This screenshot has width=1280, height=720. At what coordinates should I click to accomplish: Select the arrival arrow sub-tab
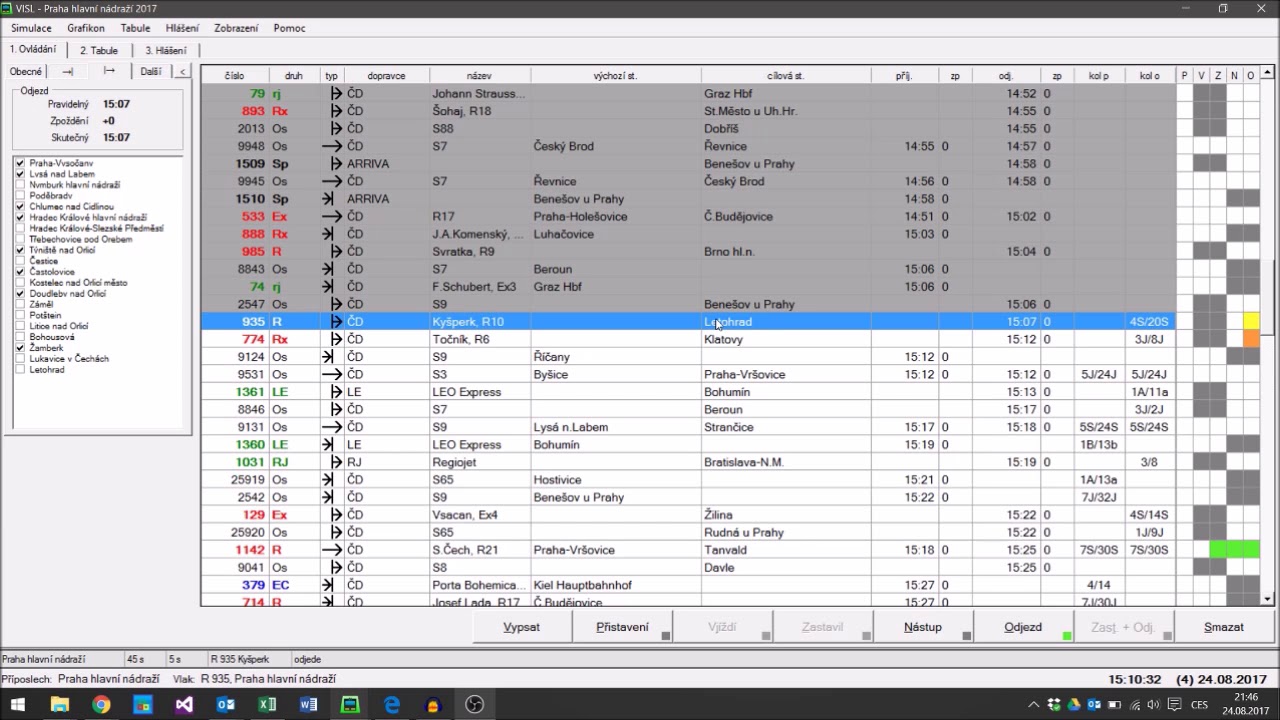coord(68,71)
